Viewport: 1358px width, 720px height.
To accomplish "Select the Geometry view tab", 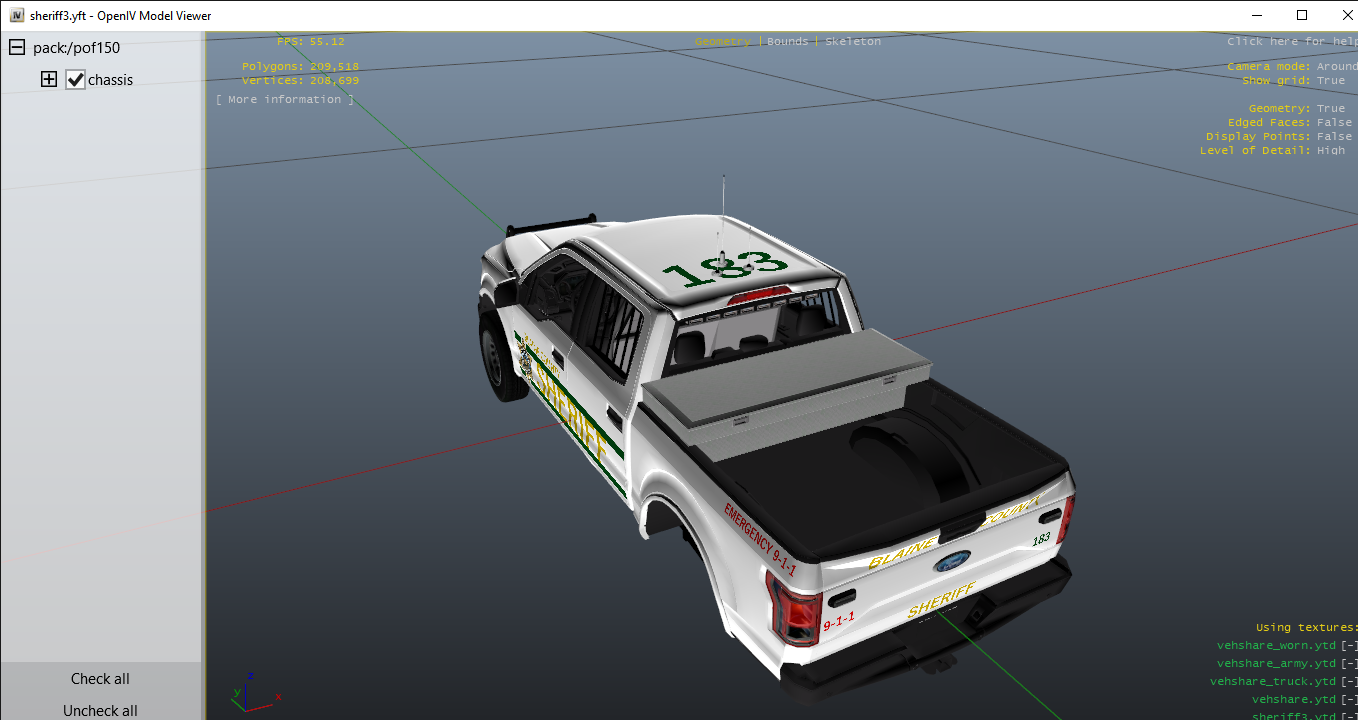I will 722,42.
